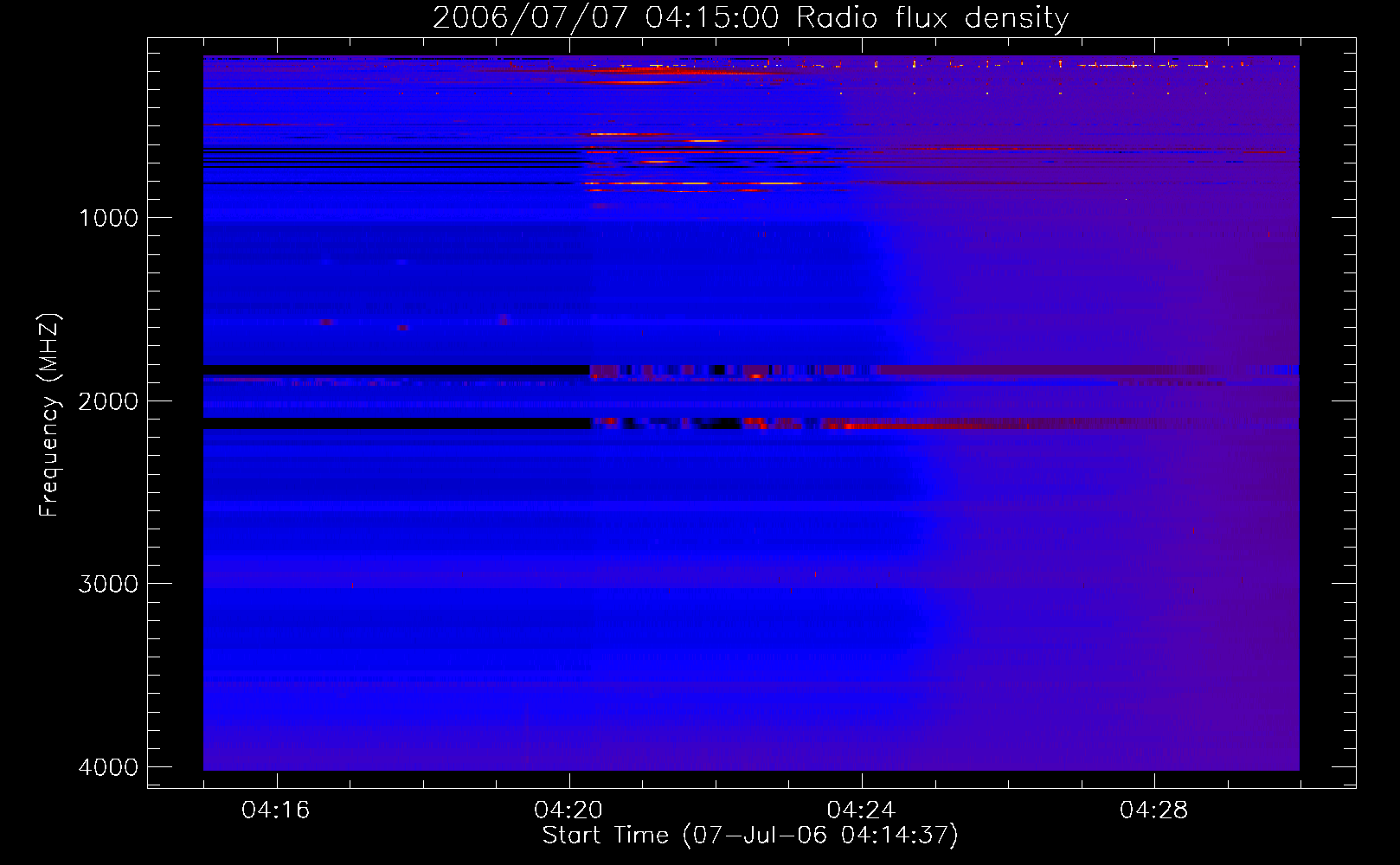Screen dimensions: 1400x865
Task: Click the black data gap band near 1800 MHz
Action: click(396, 369)
